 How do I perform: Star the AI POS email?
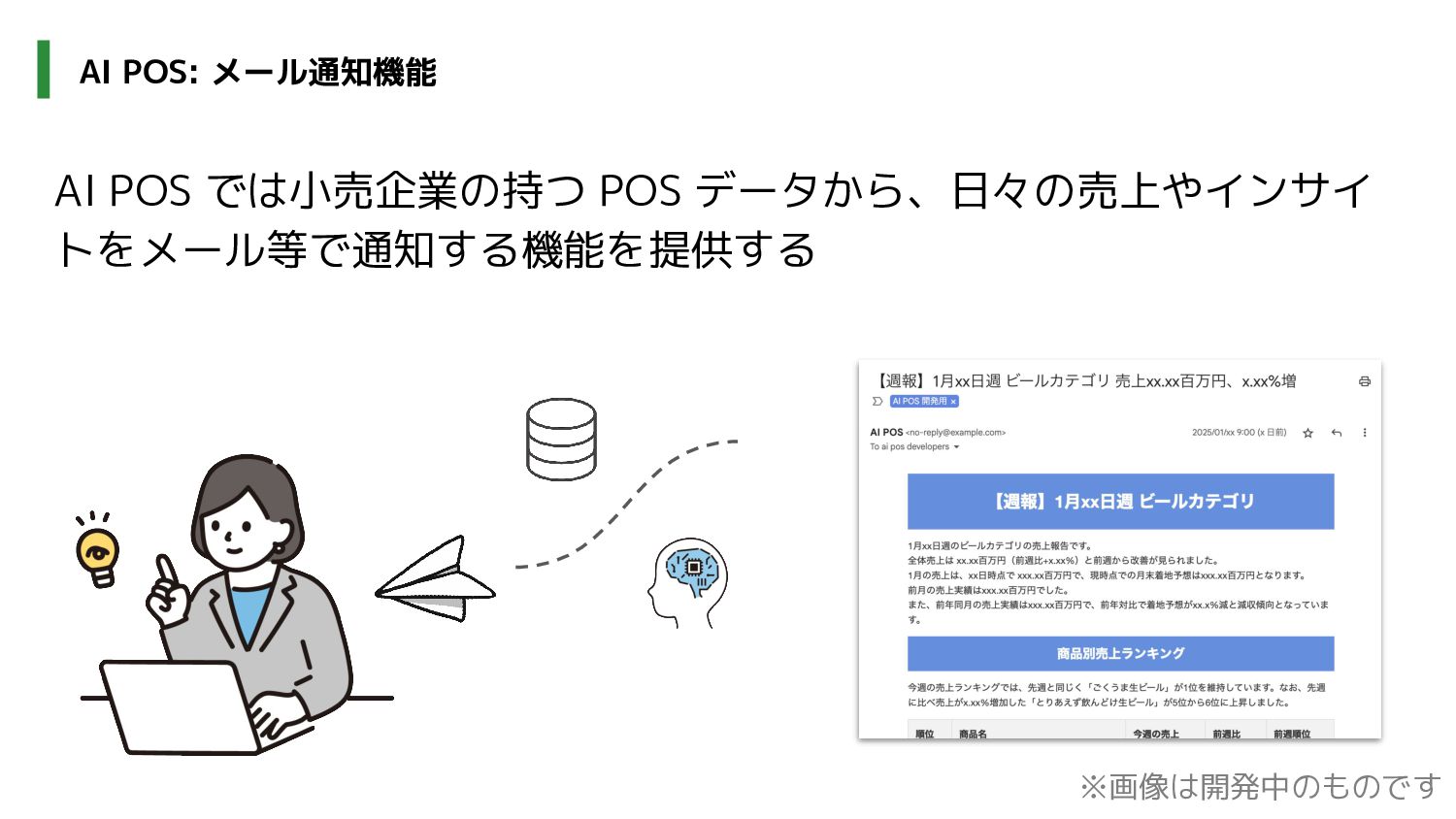point(1307,433)
